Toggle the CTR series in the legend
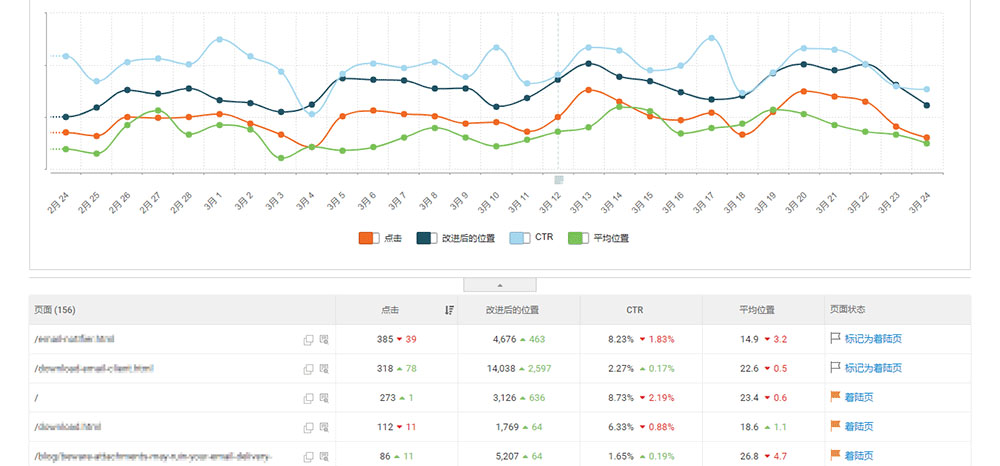 [518, 238]
